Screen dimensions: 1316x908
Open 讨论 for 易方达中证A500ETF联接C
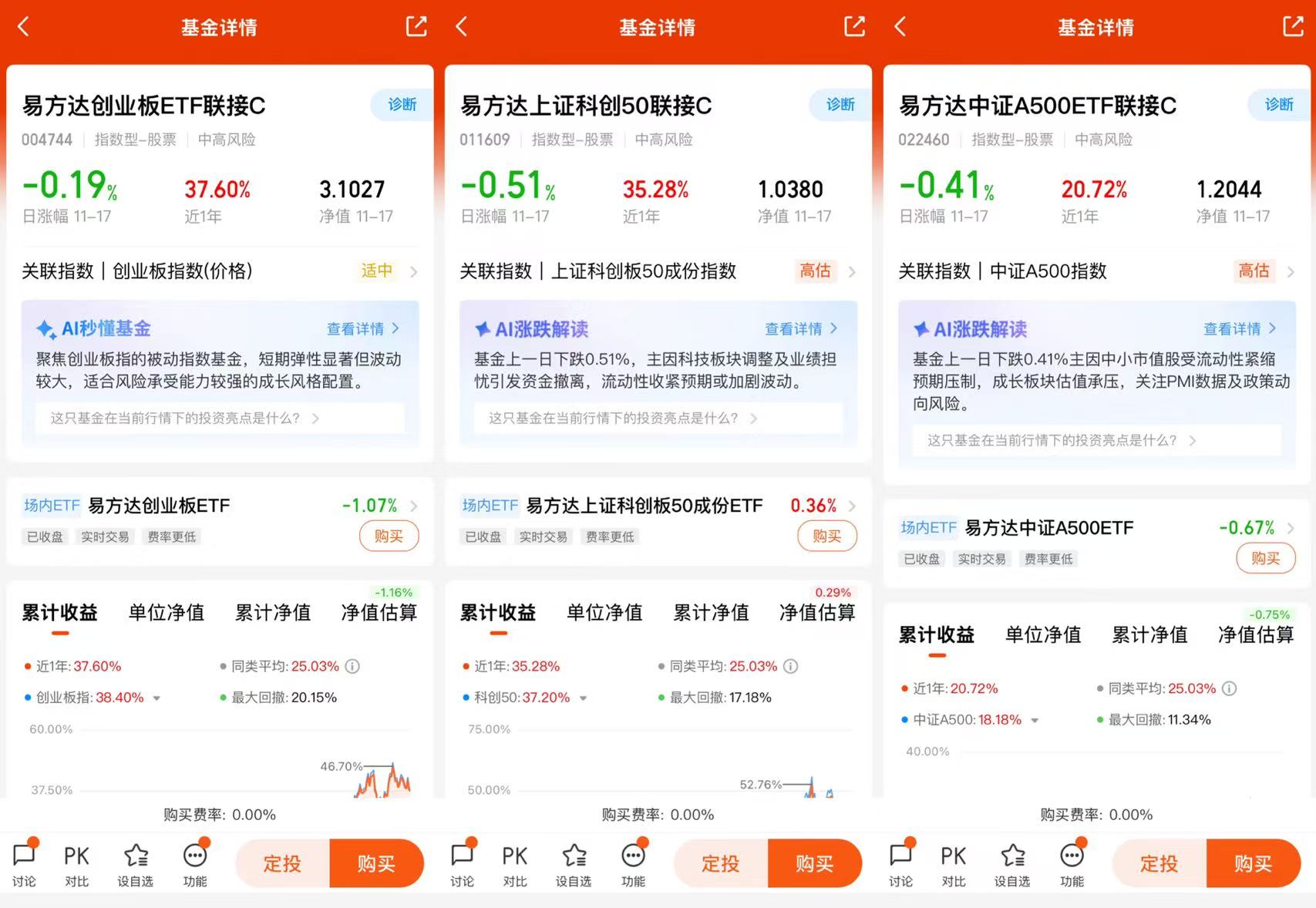pyautogui.click(x=901, y=863)
